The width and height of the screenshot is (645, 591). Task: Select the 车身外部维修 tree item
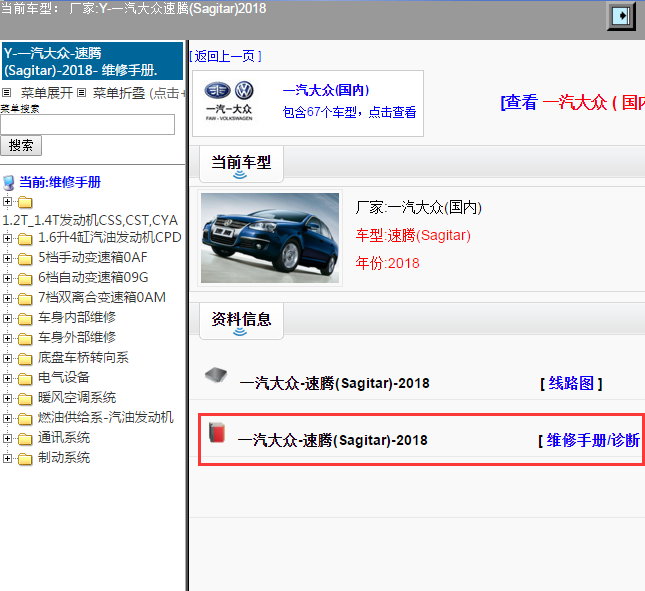[x=77, y=338]
